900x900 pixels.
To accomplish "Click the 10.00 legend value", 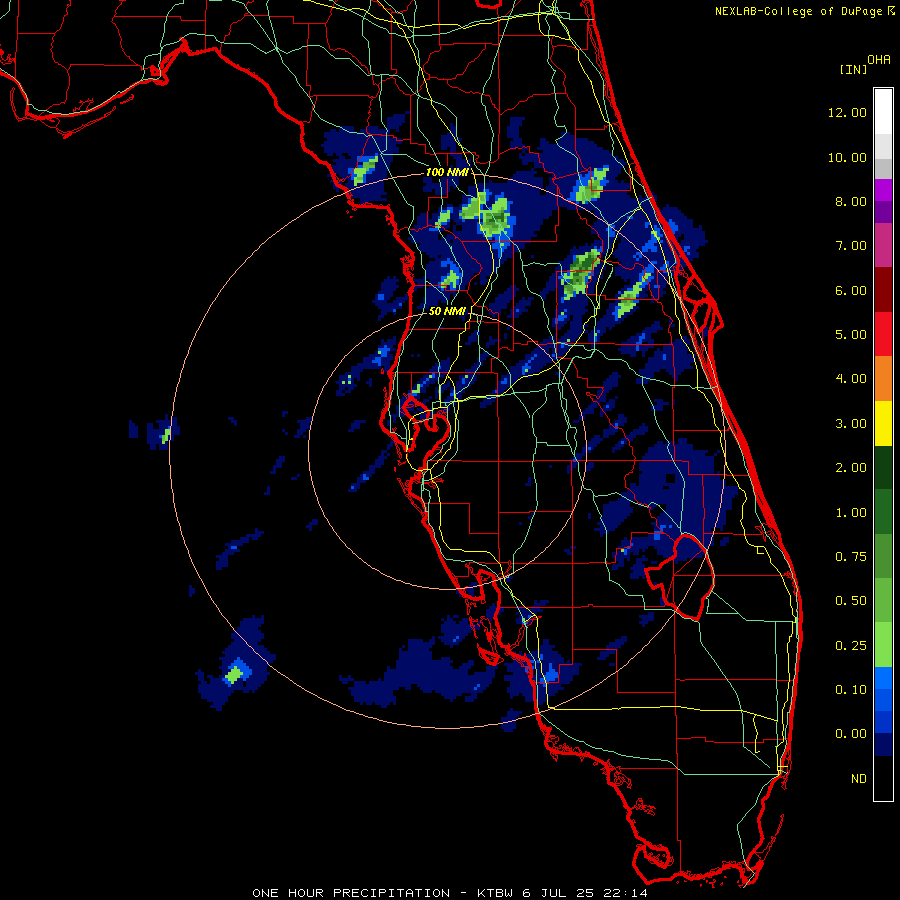I will tap(847, 157).
